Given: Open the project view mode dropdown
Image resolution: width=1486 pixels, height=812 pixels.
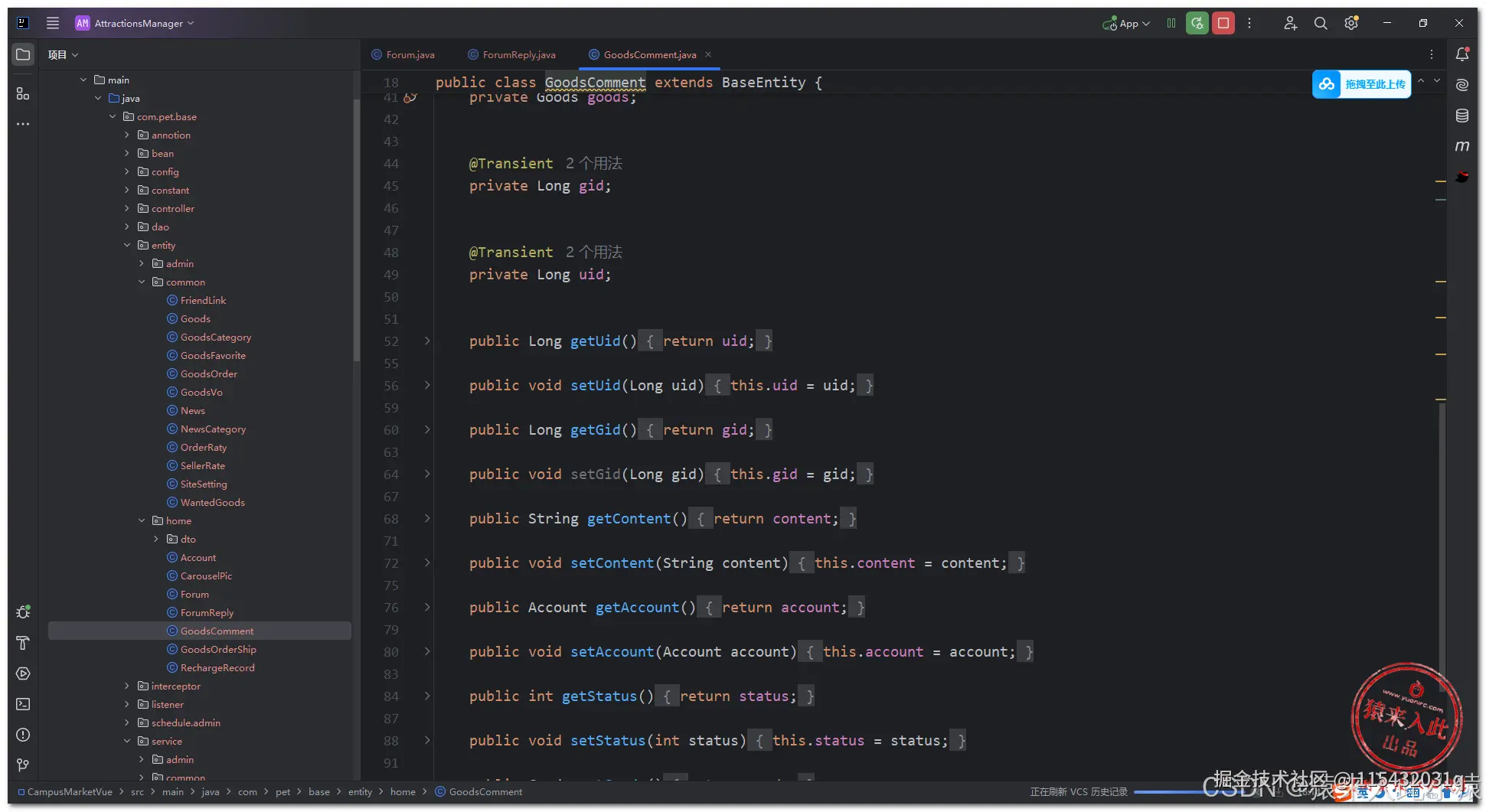Looking at the screenshot, I should 64,54.
